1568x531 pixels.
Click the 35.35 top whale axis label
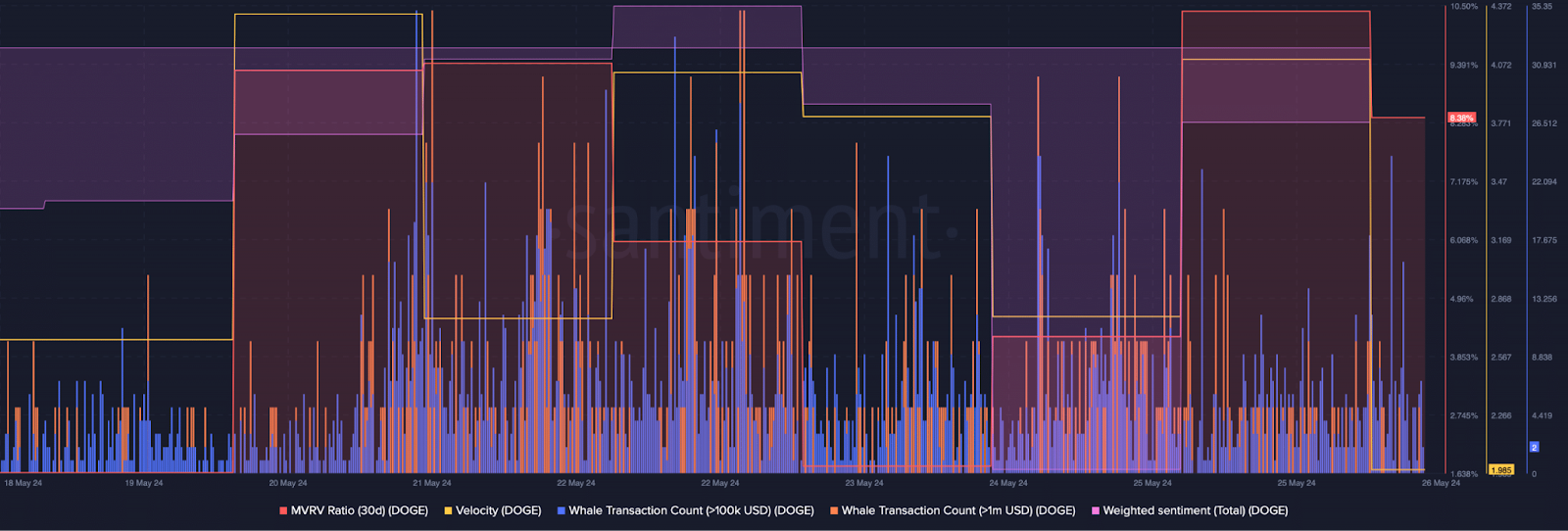[1542, 7]
